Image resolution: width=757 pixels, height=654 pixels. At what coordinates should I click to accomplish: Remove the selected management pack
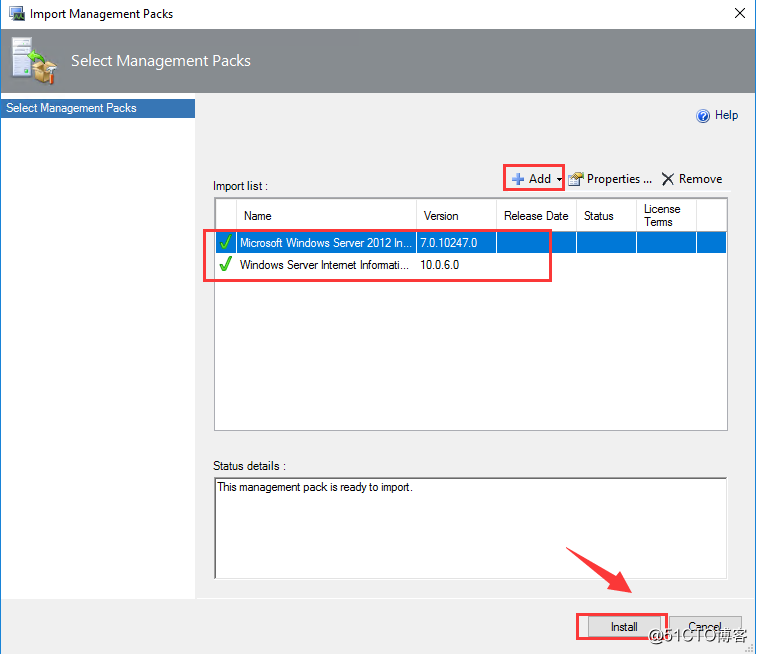691,179
